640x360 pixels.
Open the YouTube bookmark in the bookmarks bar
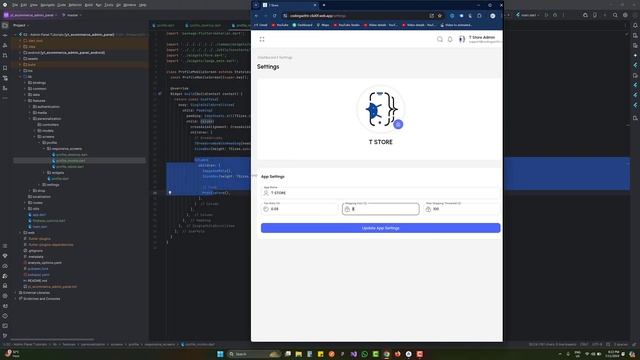coord(280,25)
